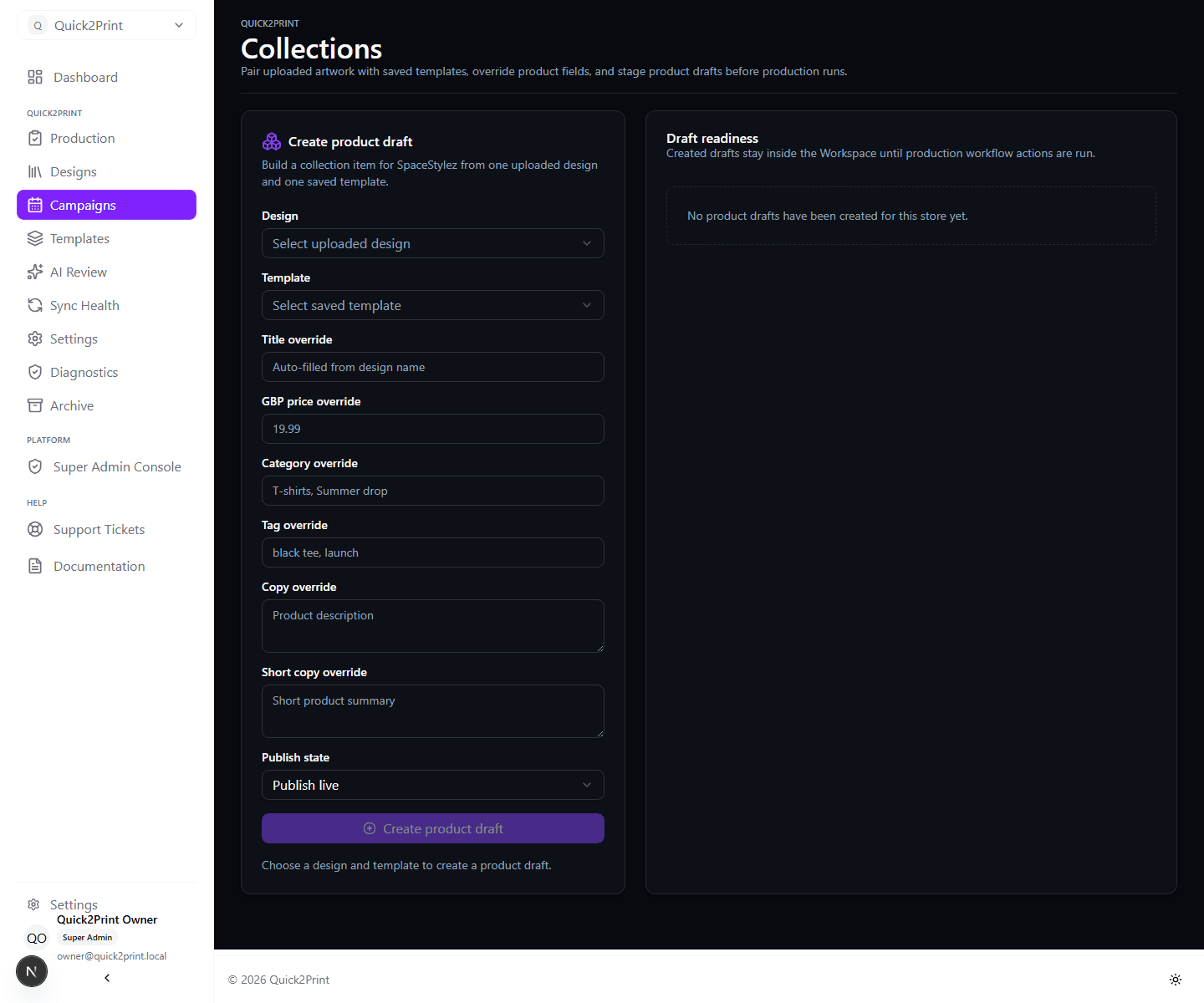Click the Copy override textarea
1204x1003 pixels.
click(x=432, y=626)
